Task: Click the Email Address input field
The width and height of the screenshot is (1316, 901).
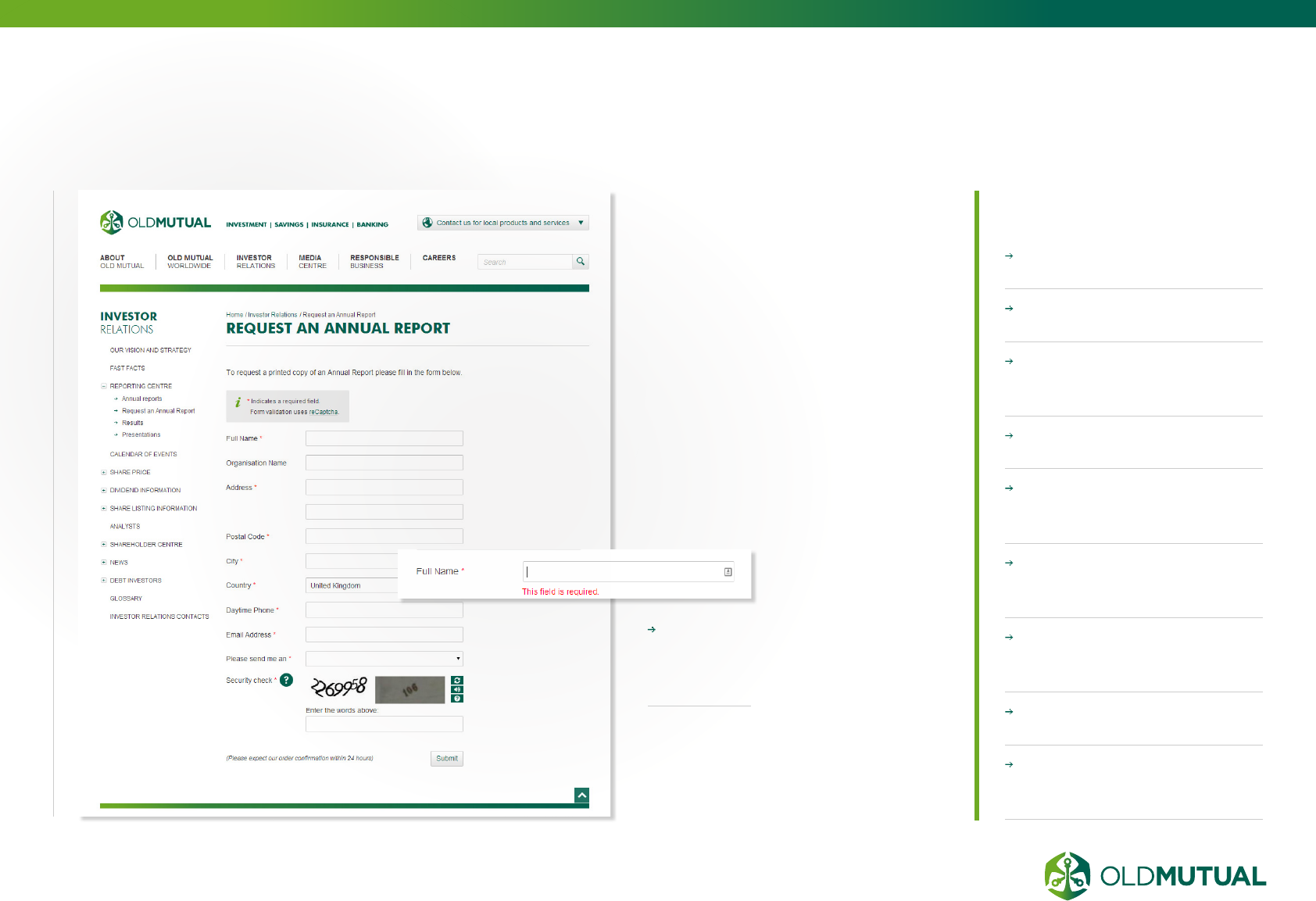Action: click(x=384, y=635)
